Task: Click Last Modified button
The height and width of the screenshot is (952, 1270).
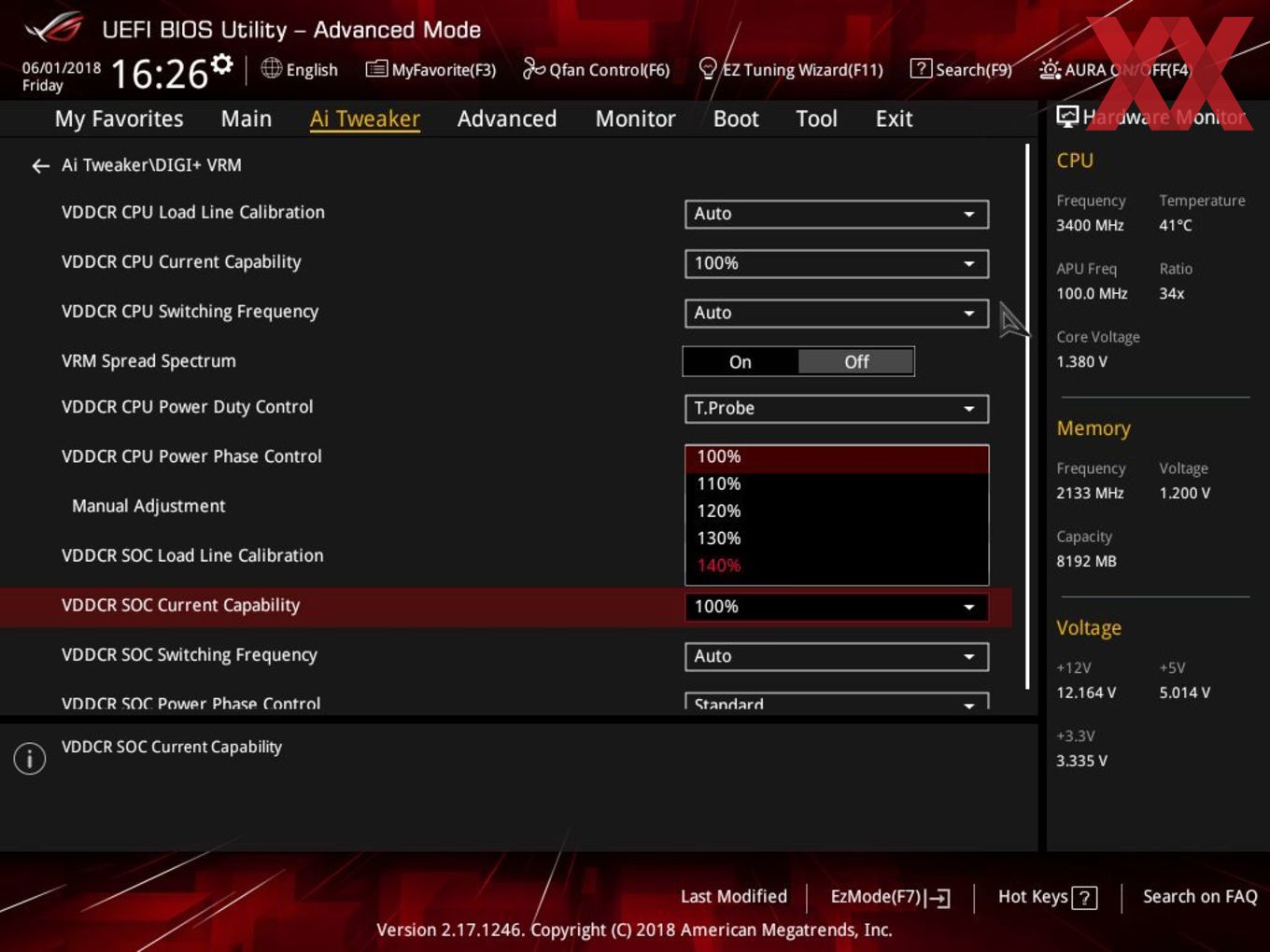Action: pos(734,897)
